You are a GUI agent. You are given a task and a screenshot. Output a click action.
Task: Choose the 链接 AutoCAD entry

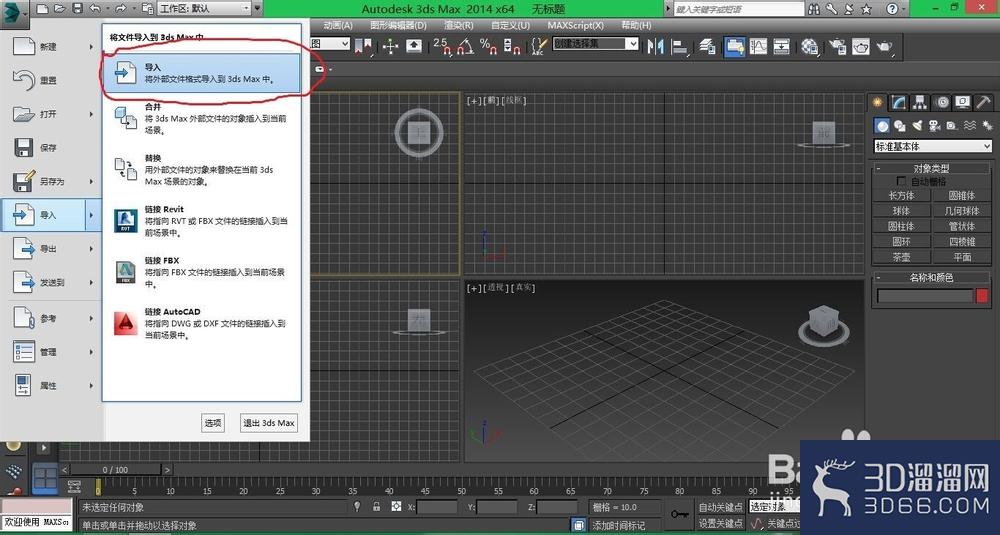coord(202,323)
